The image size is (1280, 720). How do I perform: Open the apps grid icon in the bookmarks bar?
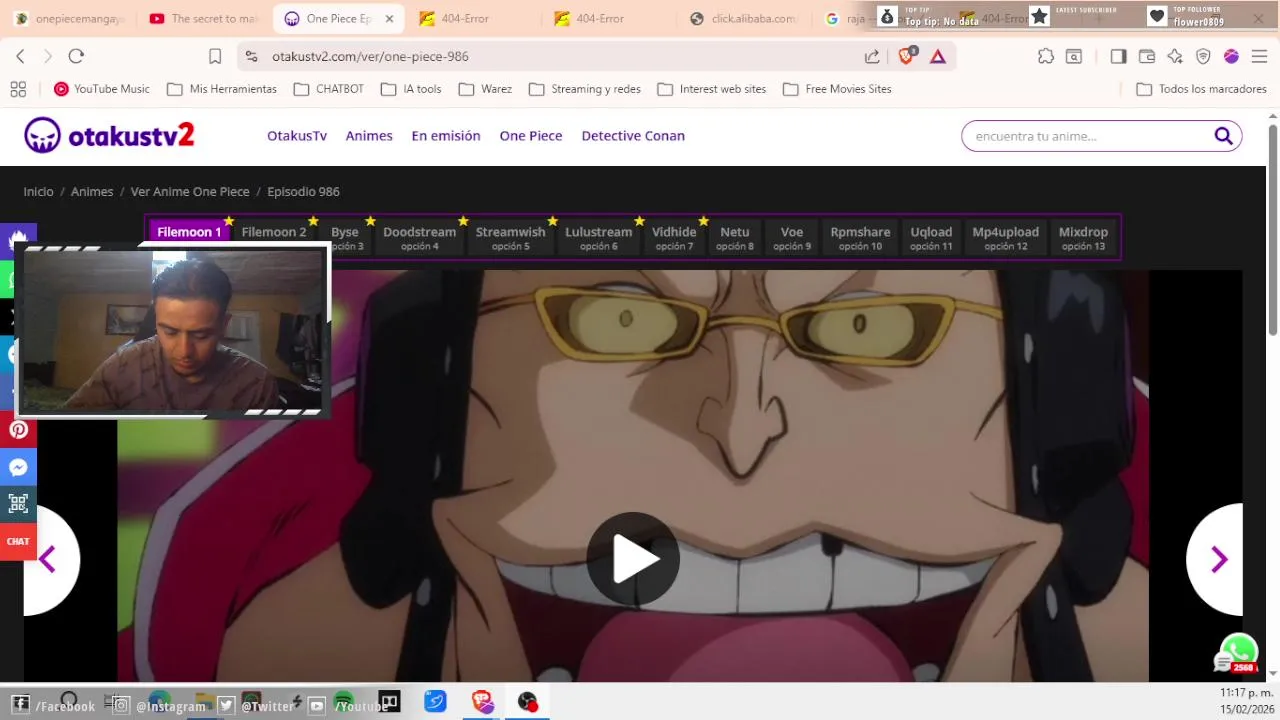[x=18, y=89]
